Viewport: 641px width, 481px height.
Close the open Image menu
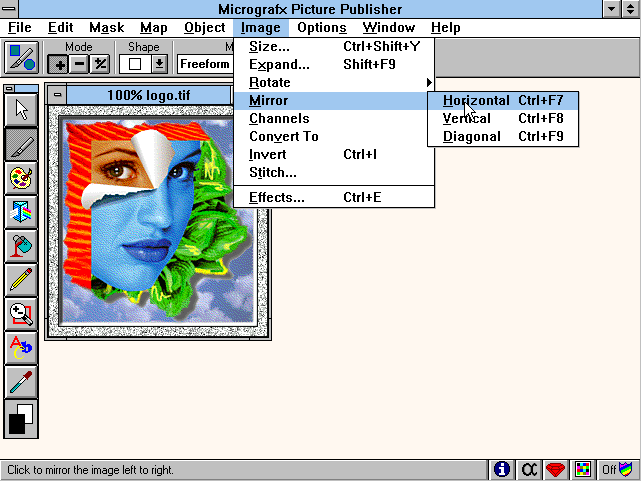pos(261,27)
